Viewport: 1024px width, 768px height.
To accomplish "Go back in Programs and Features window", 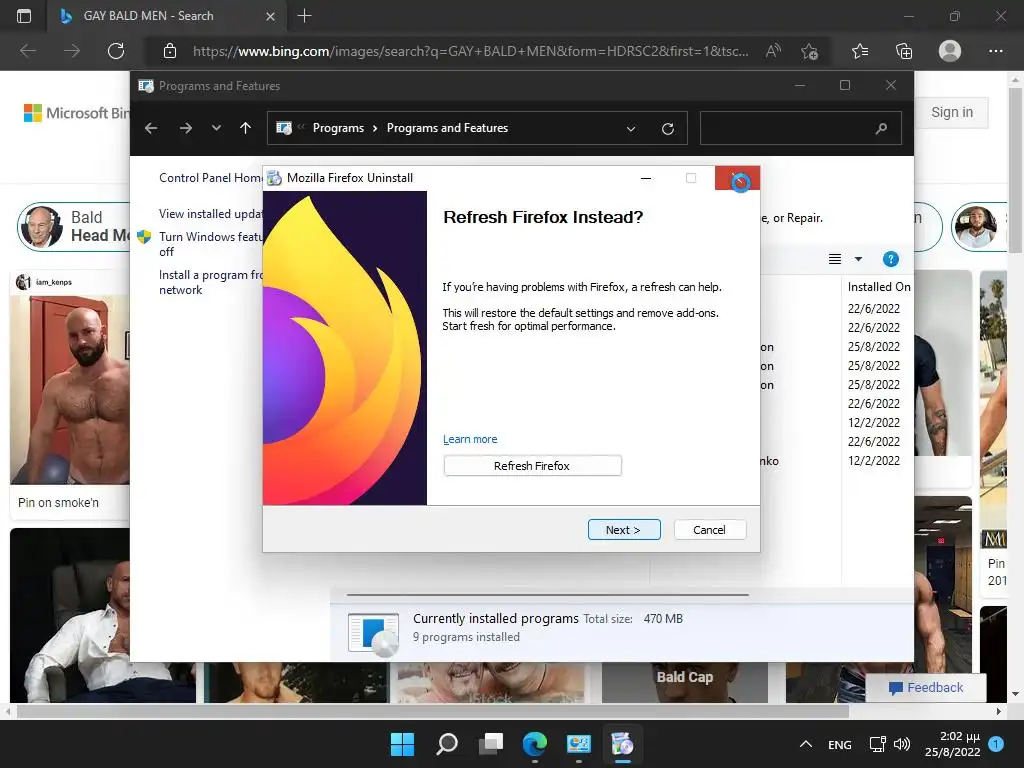I will (x=151, y=128).
